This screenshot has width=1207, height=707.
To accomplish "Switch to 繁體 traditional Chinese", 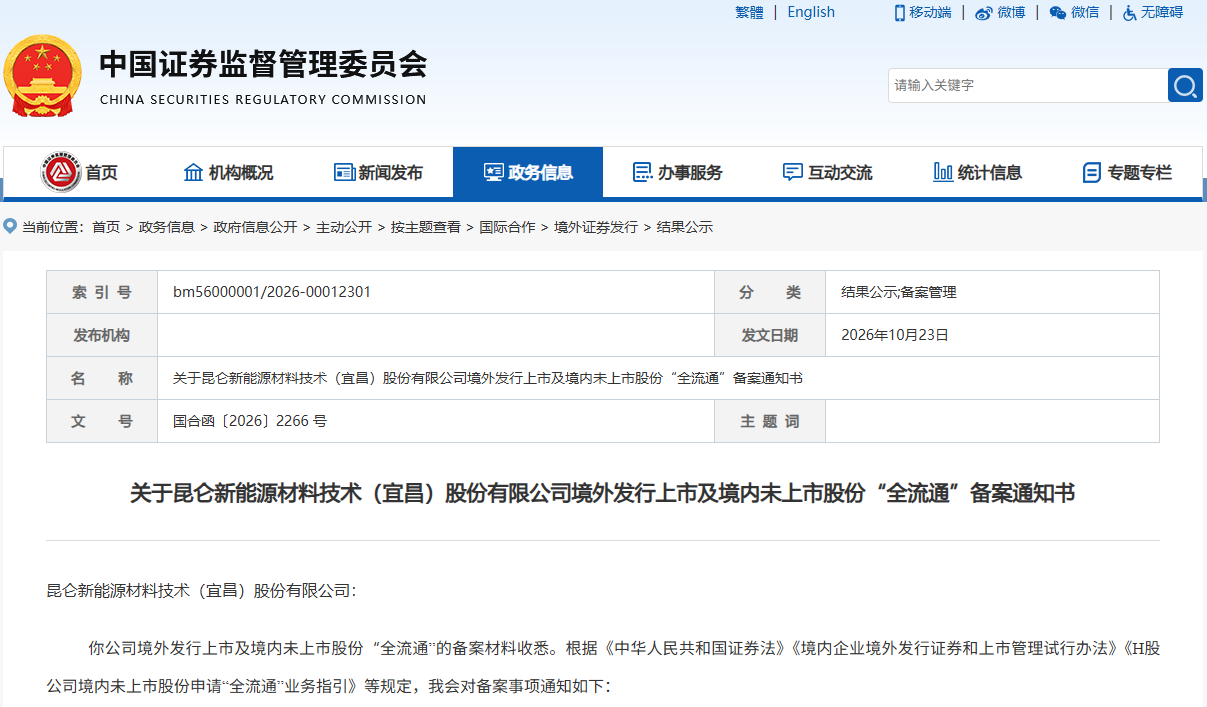I will coord(749,12).
